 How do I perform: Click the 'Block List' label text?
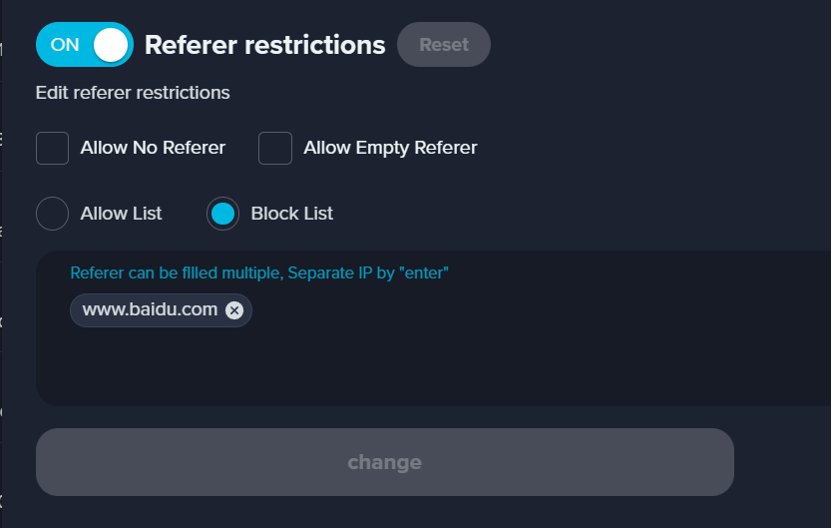(292, 213)
